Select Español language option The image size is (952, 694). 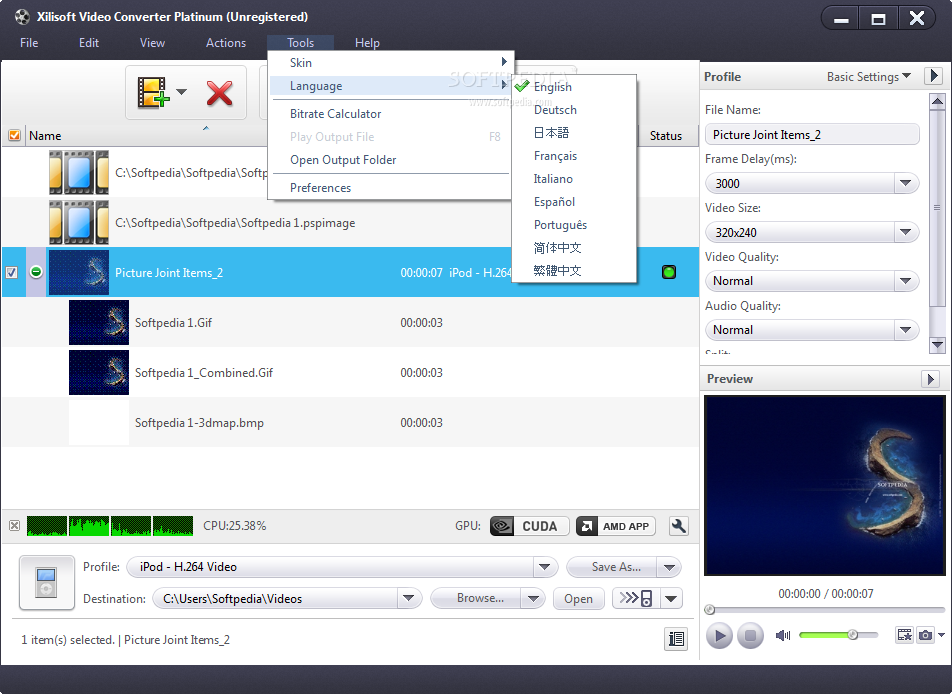click(574, 202)
